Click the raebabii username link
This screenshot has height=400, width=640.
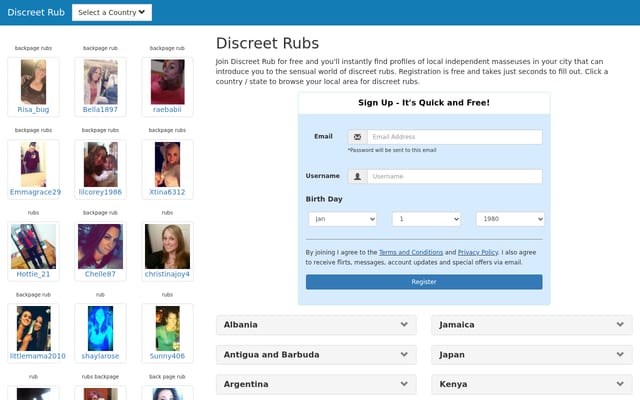tap(167, 109)
